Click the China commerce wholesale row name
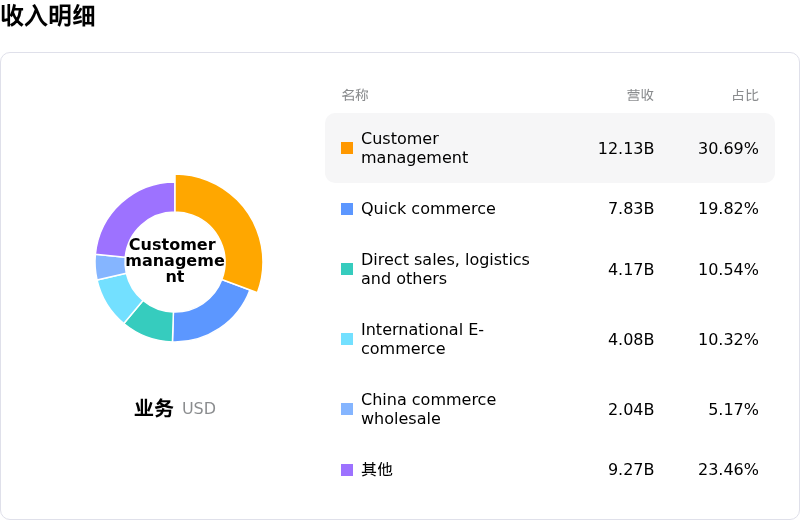This screenshot has width=800, height=520. click(x=428, y=409)
